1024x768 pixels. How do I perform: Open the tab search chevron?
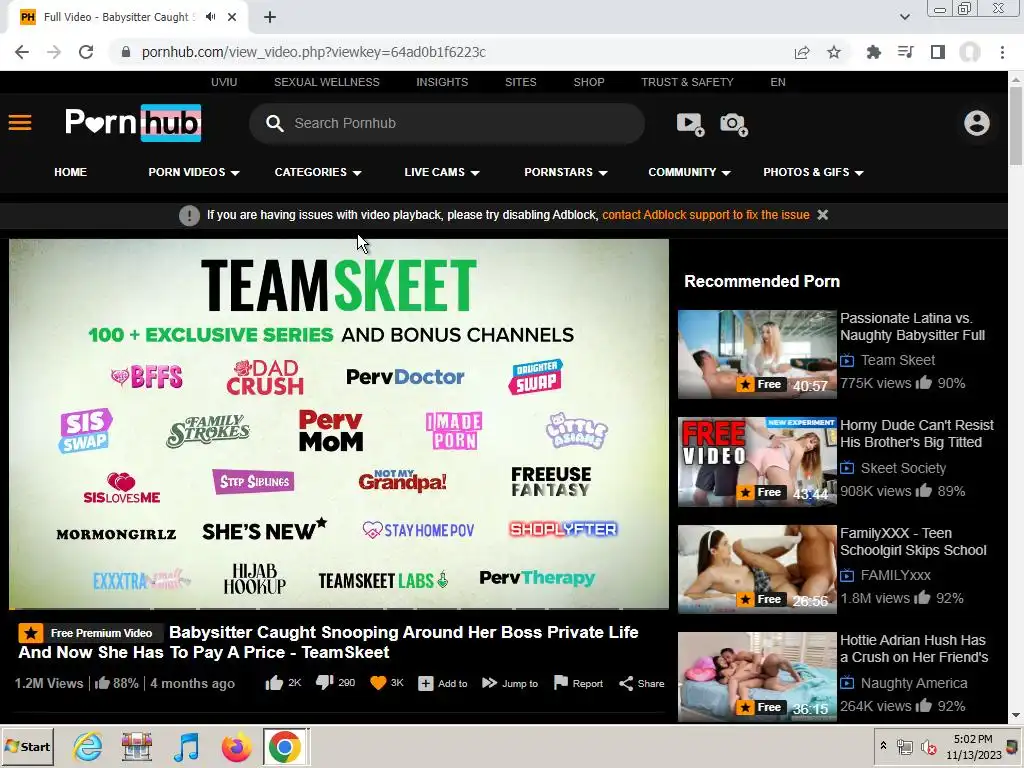pos(904,17)
